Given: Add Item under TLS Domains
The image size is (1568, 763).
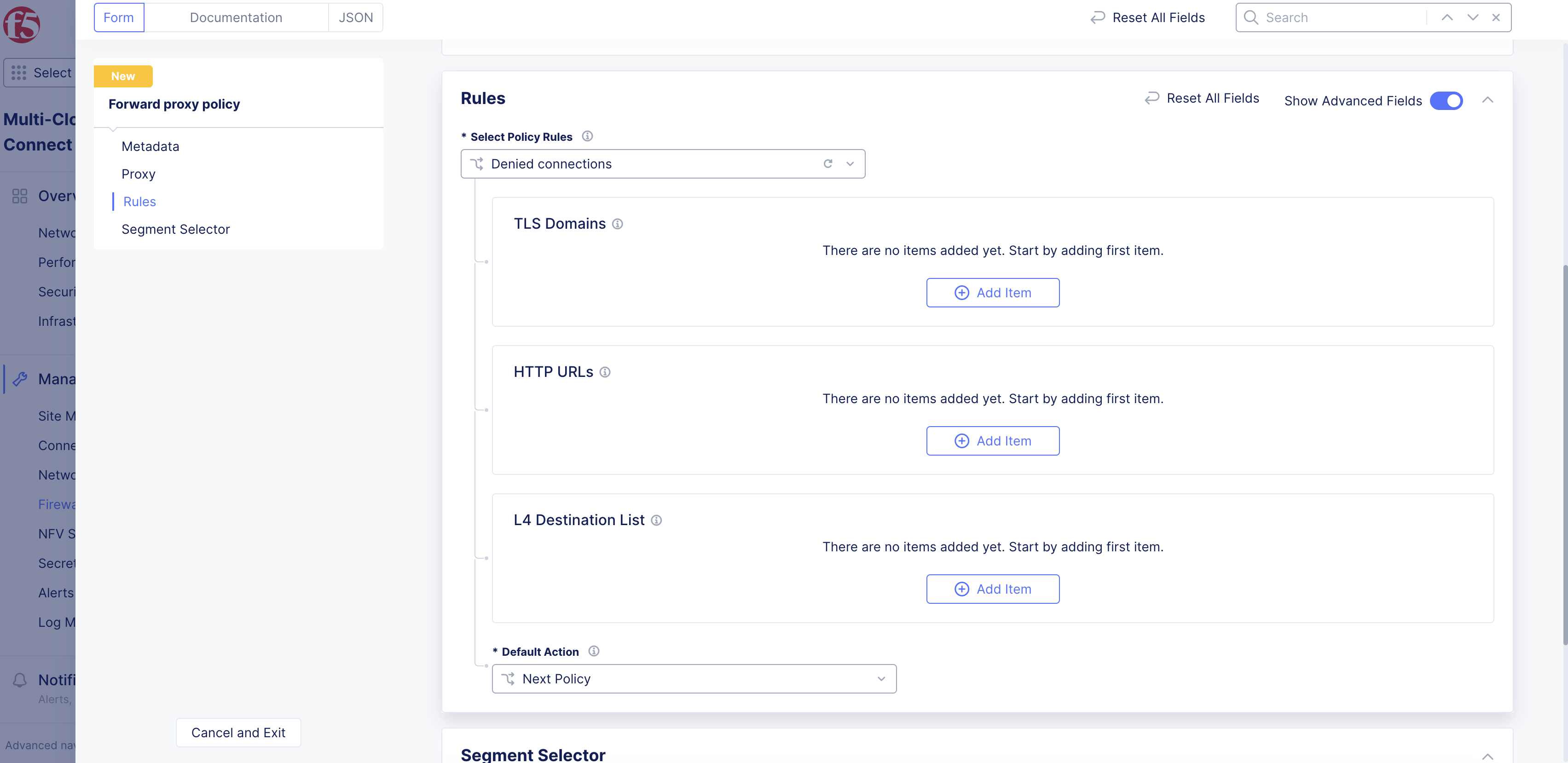Looking at the screenshot, I should pos(992,293).
